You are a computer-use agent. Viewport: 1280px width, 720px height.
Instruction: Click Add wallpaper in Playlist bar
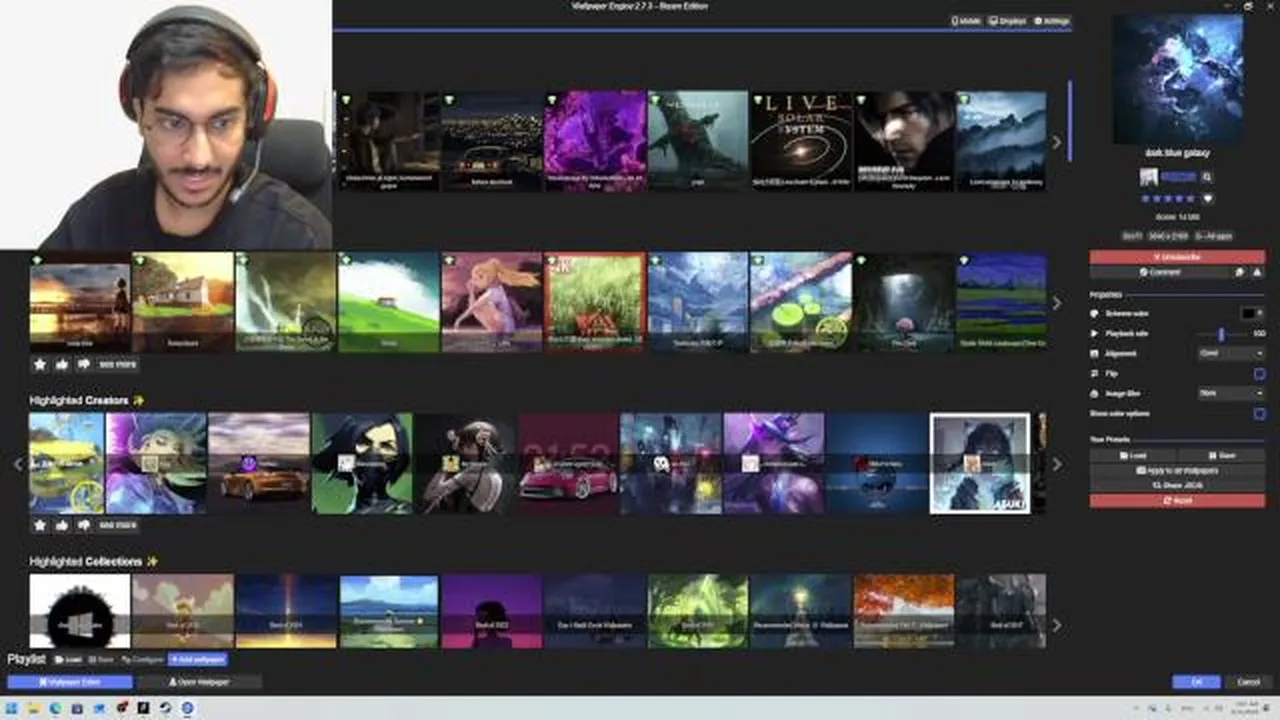point(198,660)
